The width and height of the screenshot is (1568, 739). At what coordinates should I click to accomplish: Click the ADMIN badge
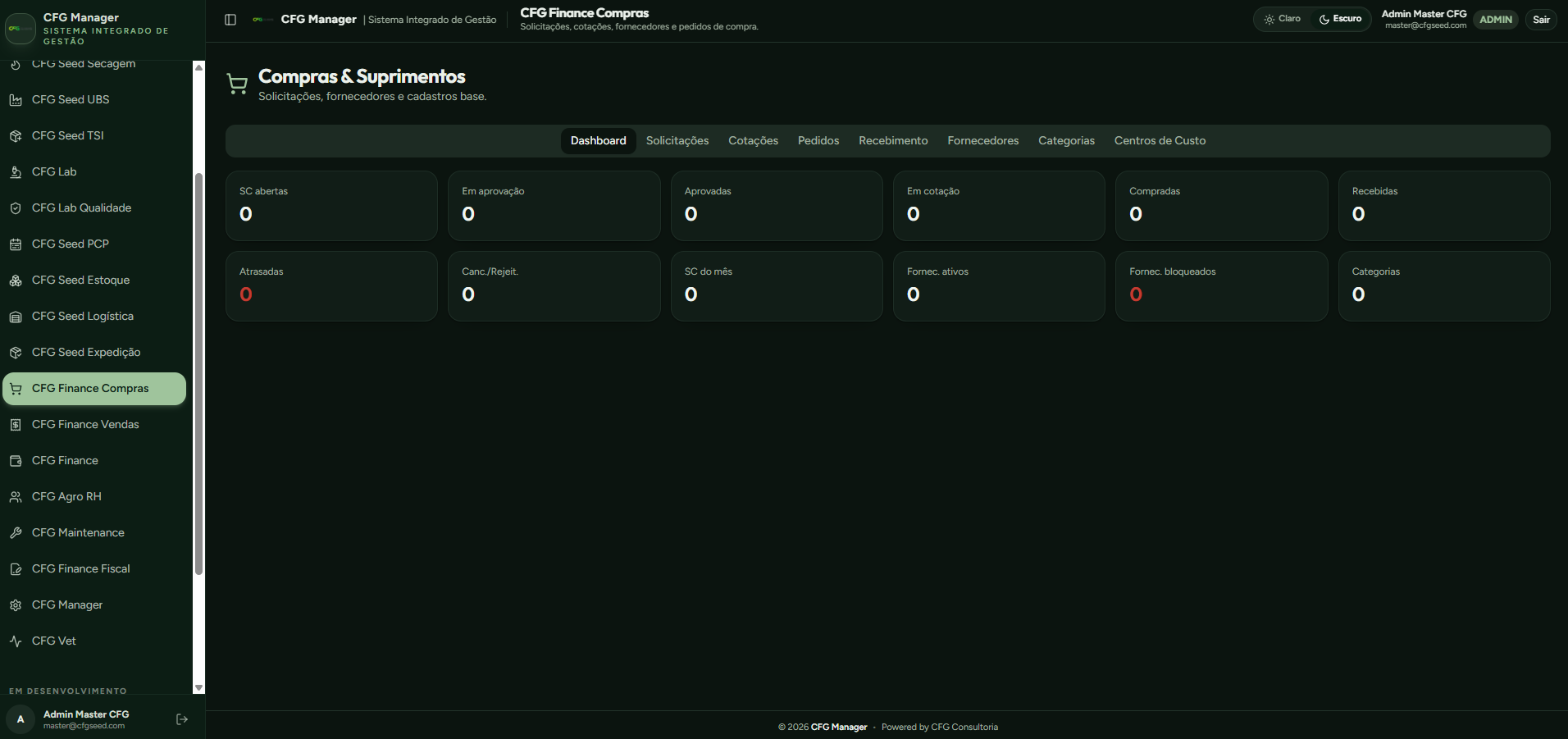pyautogui.click(x=1496, y=20)
